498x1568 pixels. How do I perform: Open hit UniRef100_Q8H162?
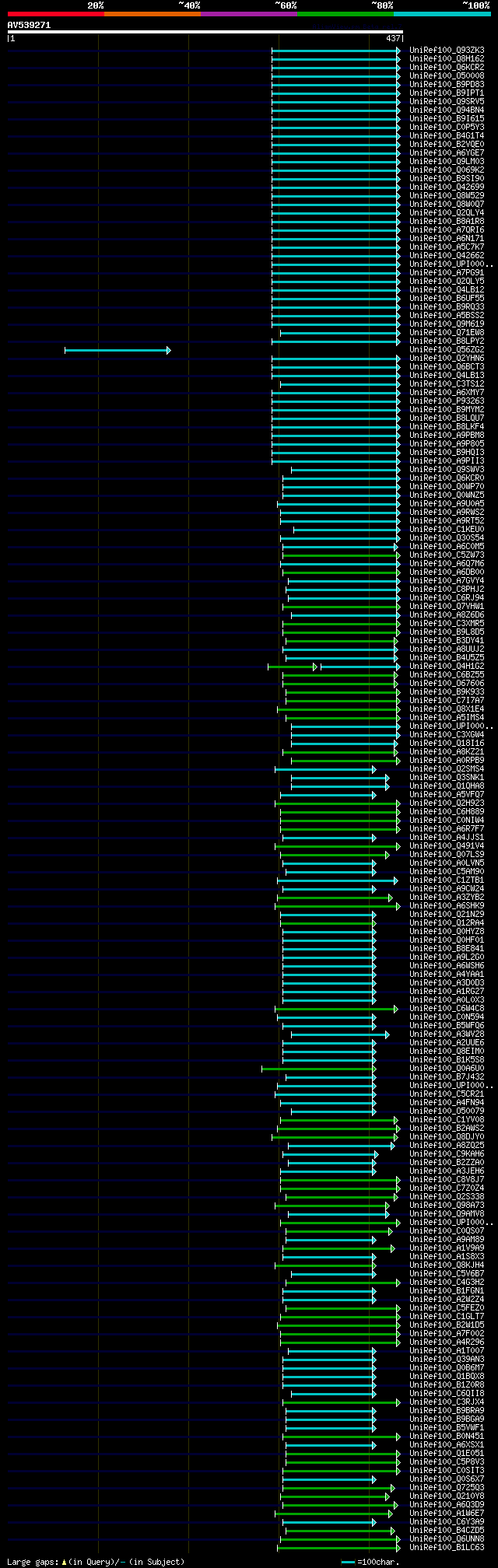point(447,58)
